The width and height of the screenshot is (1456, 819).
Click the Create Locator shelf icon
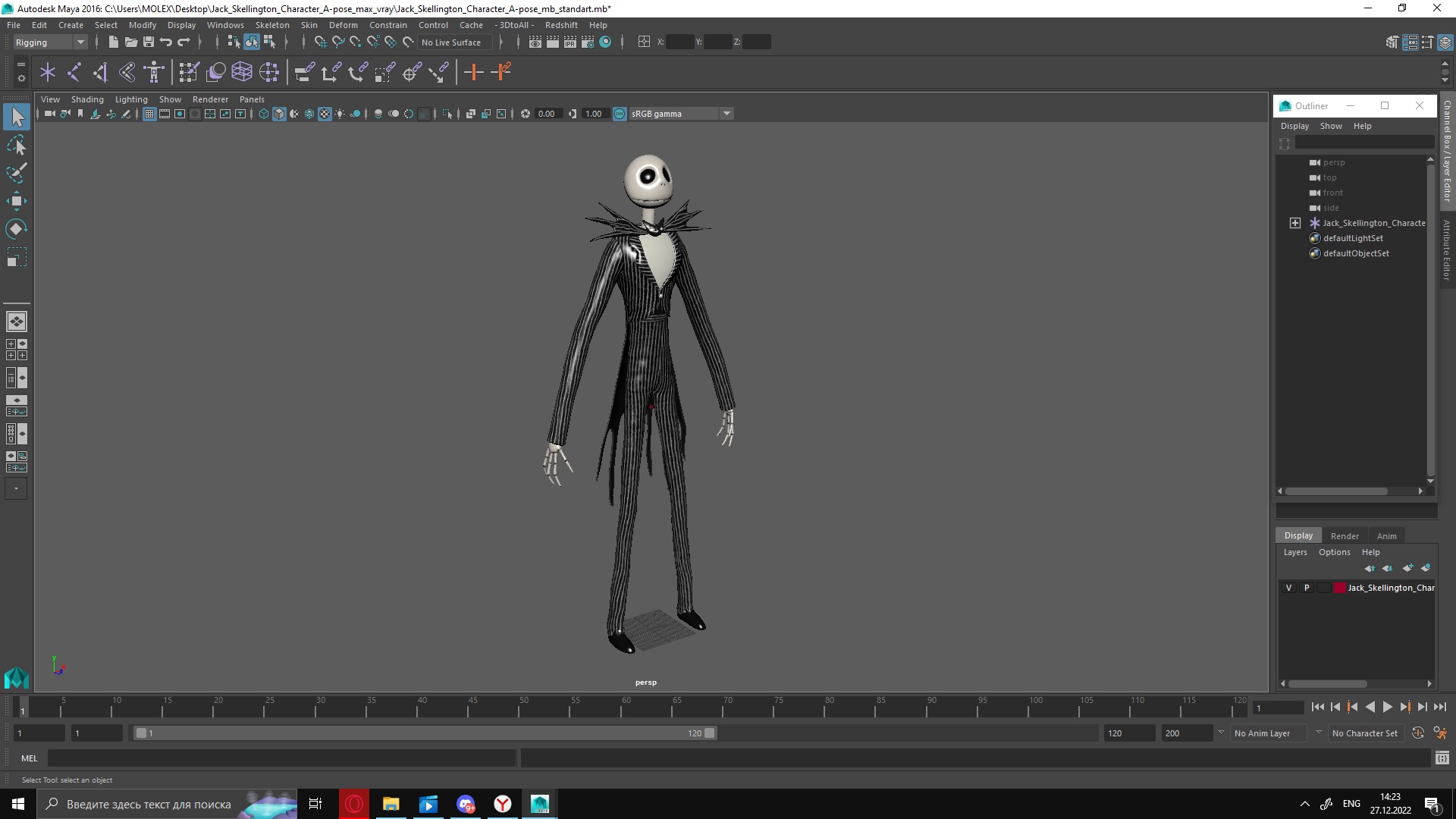[48, 72]
